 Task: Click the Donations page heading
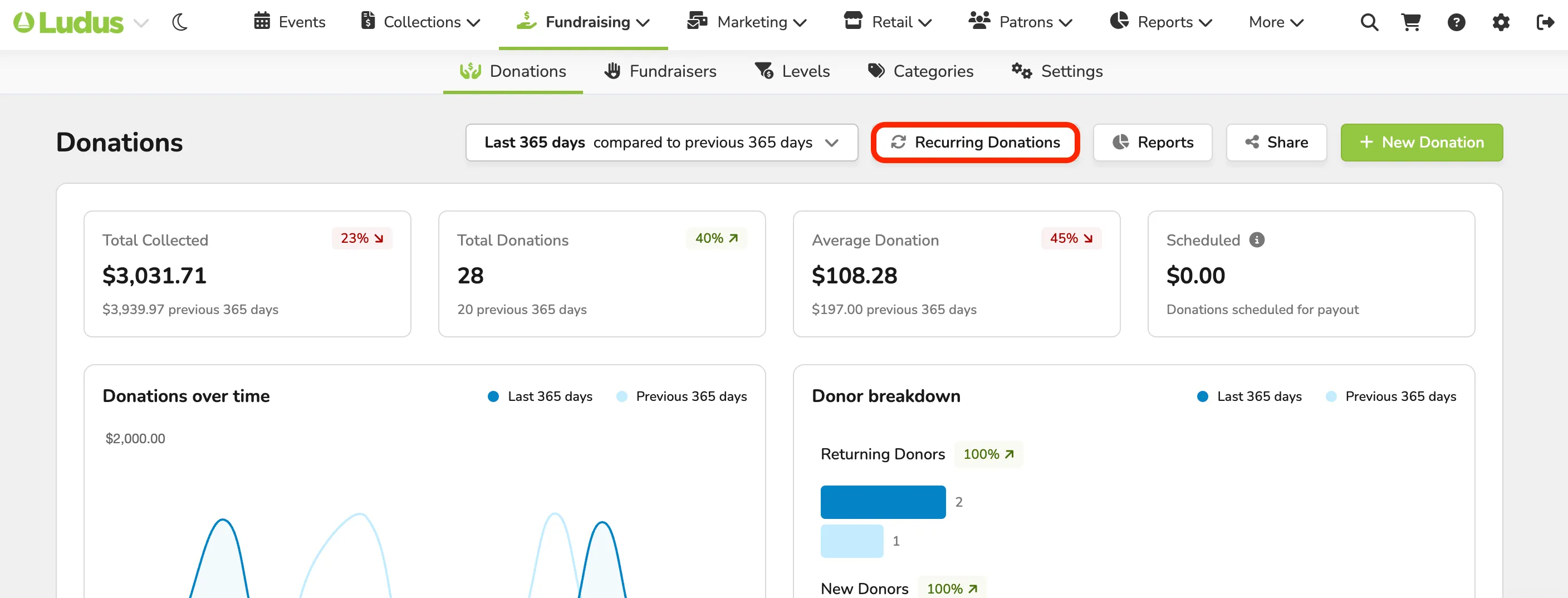pyautogui.click(x=119, y=143)
